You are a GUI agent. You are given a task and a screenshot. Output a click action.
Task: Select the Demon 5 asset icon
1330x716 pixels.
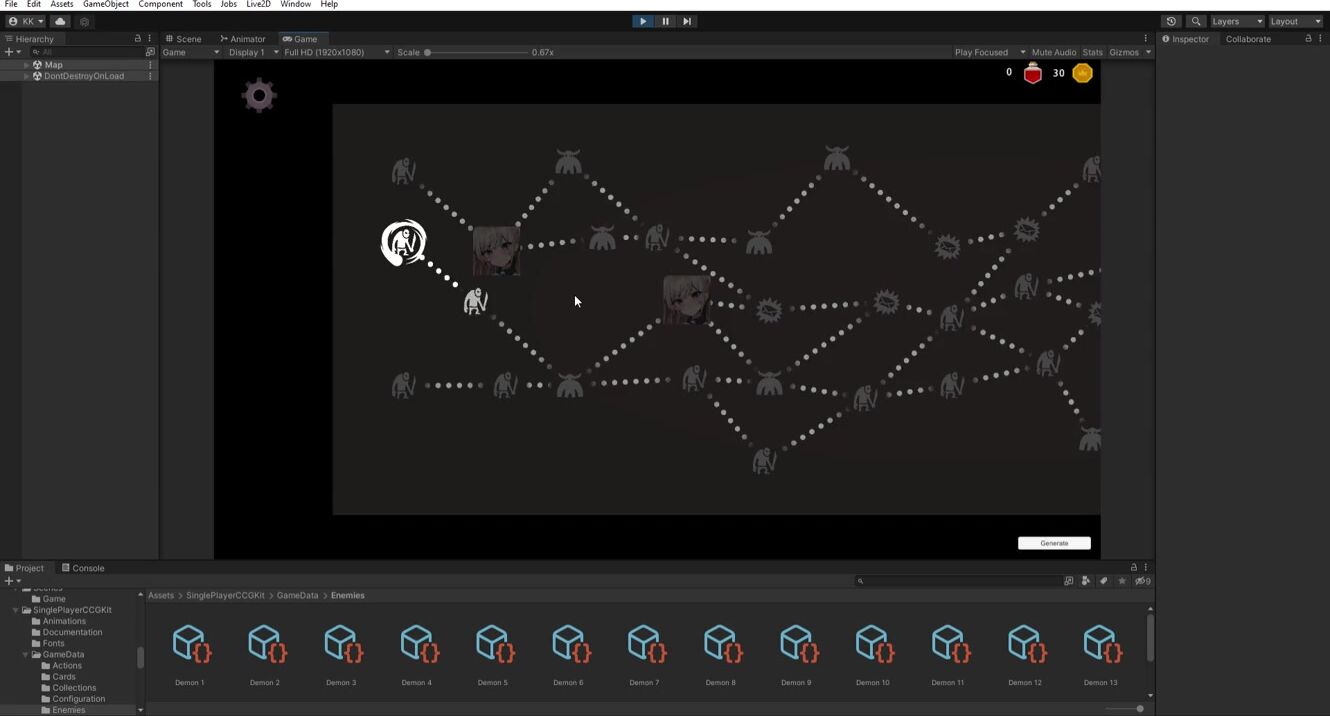(492, 645)
